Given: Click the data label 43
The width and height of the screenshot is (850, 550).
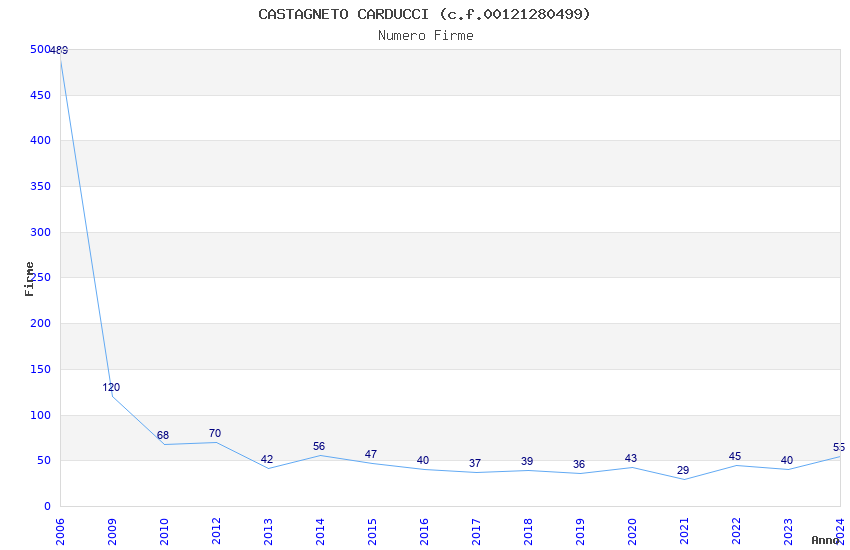Looking at the screenshot, I should point(630,458).
